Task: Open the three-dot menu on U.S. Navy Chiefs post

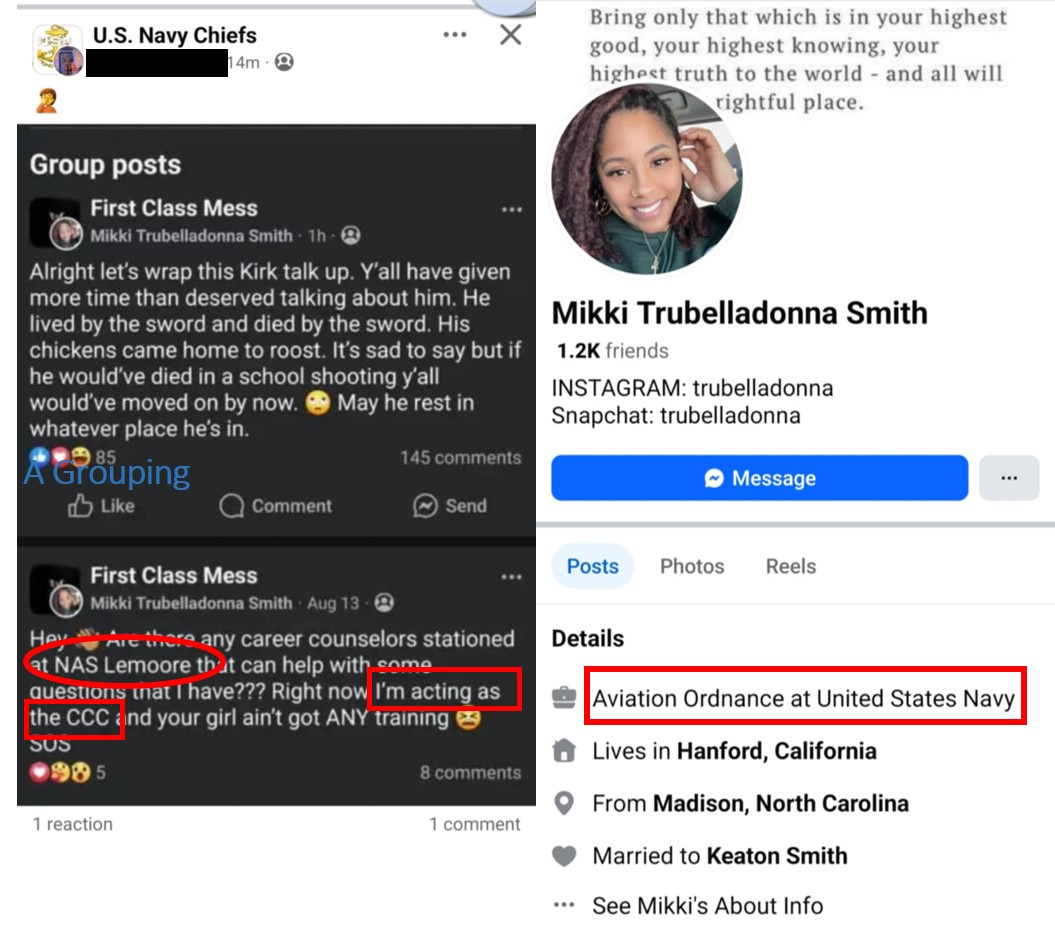Action: click(x=455, y=34)
